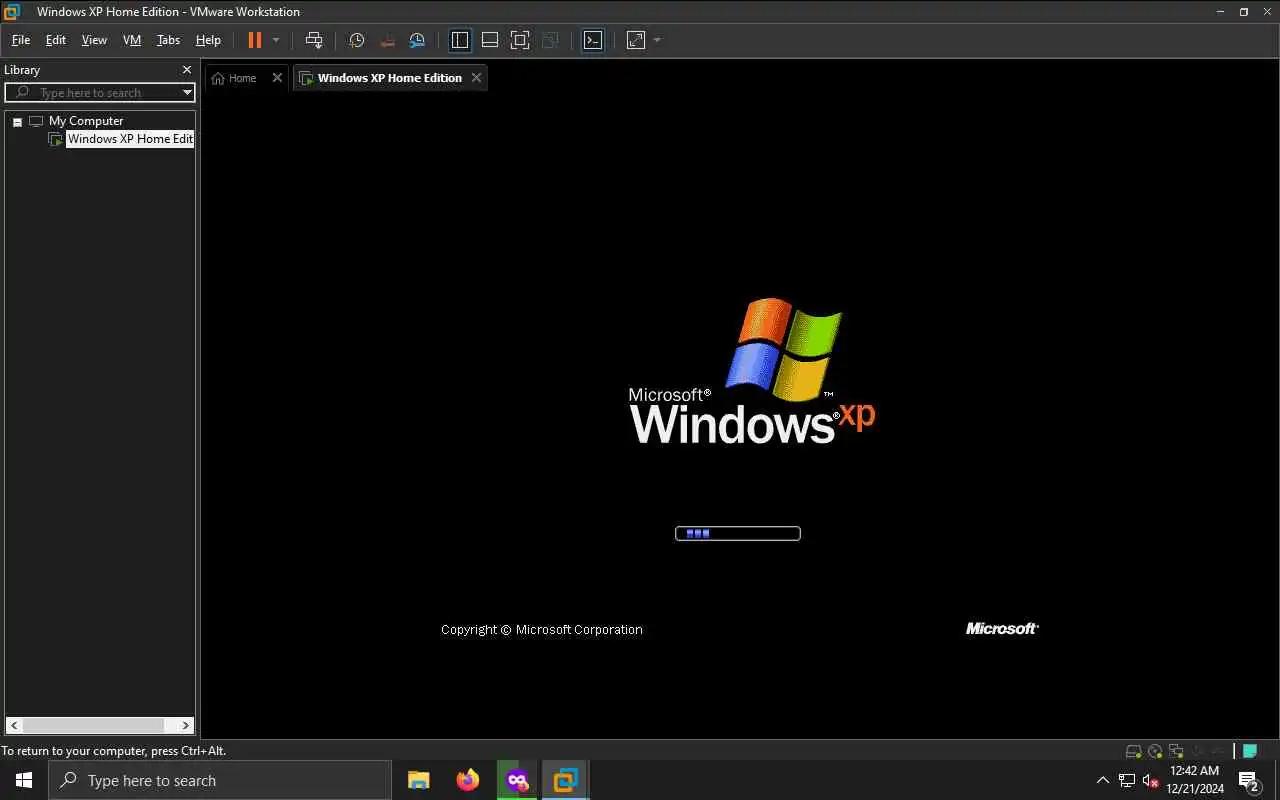
Task: Click the sound card status icon
Action: tap(1198, 751)
